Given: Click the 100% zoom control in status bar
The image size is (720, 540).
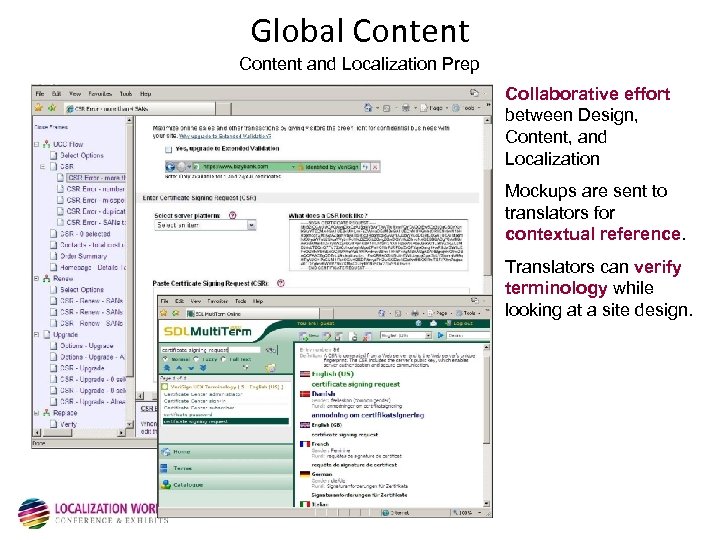Looking at the screenshot, I should click(466, 512).
